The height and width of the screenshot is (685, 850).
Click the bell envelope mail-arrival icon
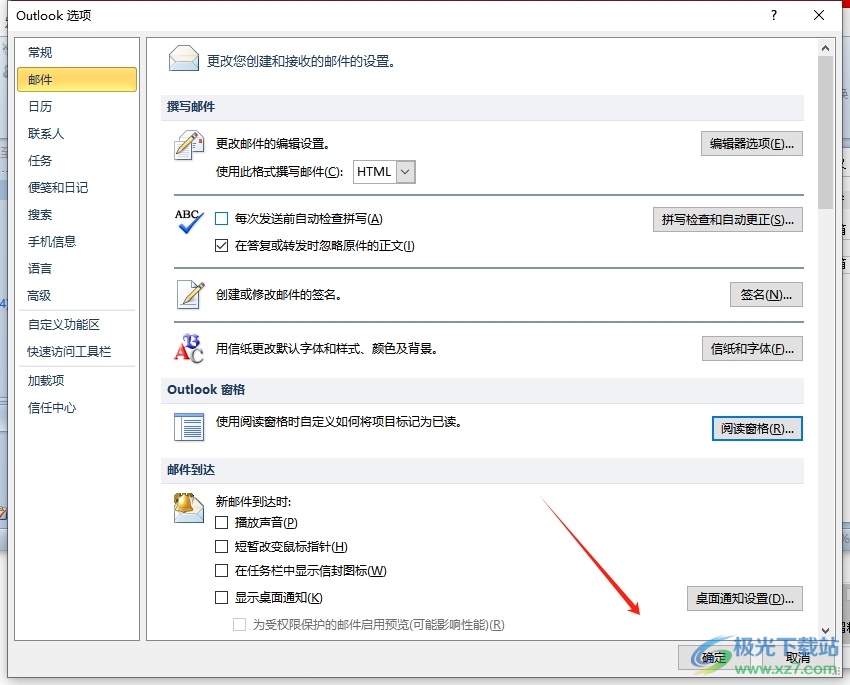188,508
